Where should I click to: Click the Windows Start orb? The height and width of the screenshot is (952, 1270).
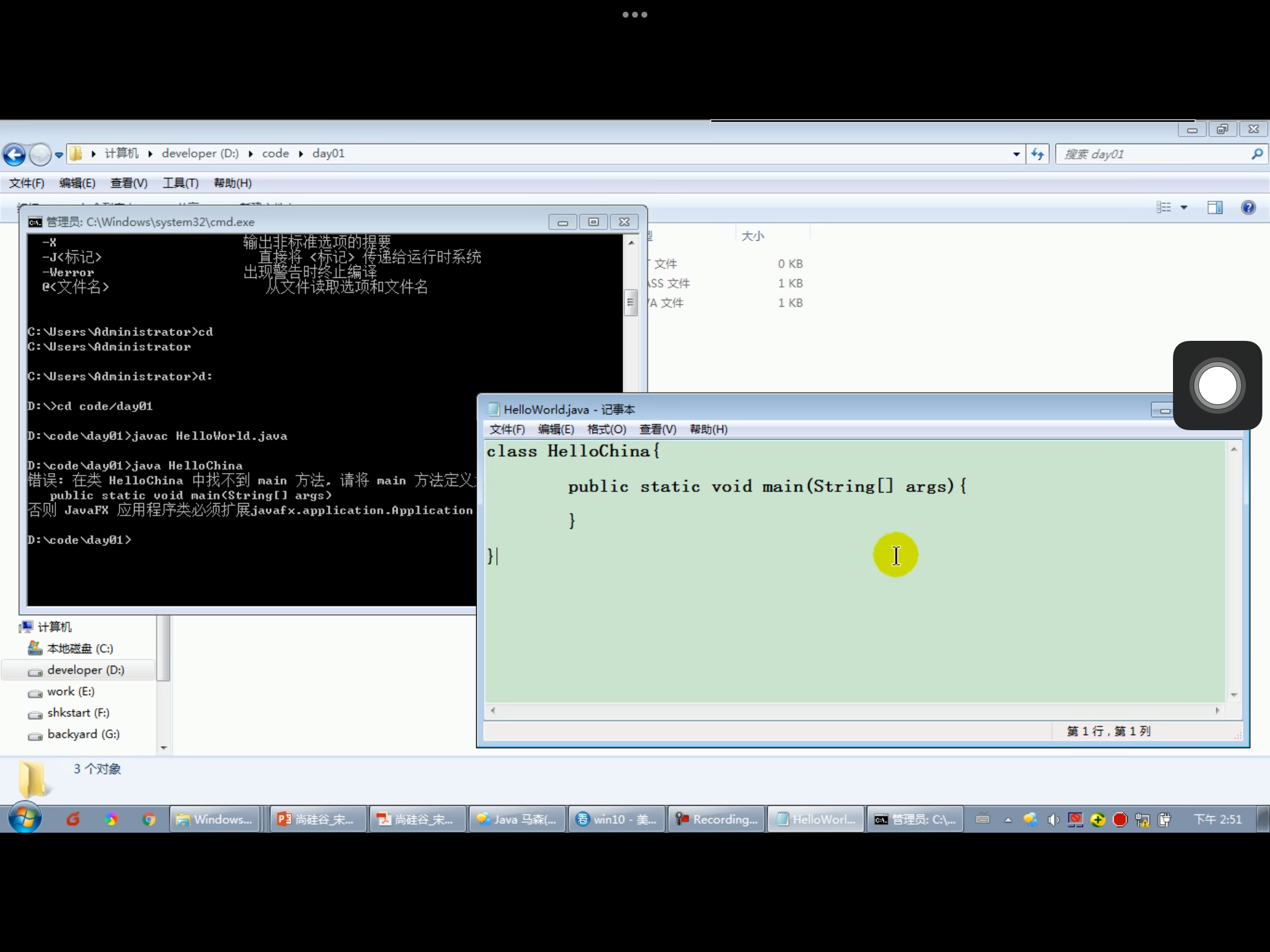(x=25, y=819)
